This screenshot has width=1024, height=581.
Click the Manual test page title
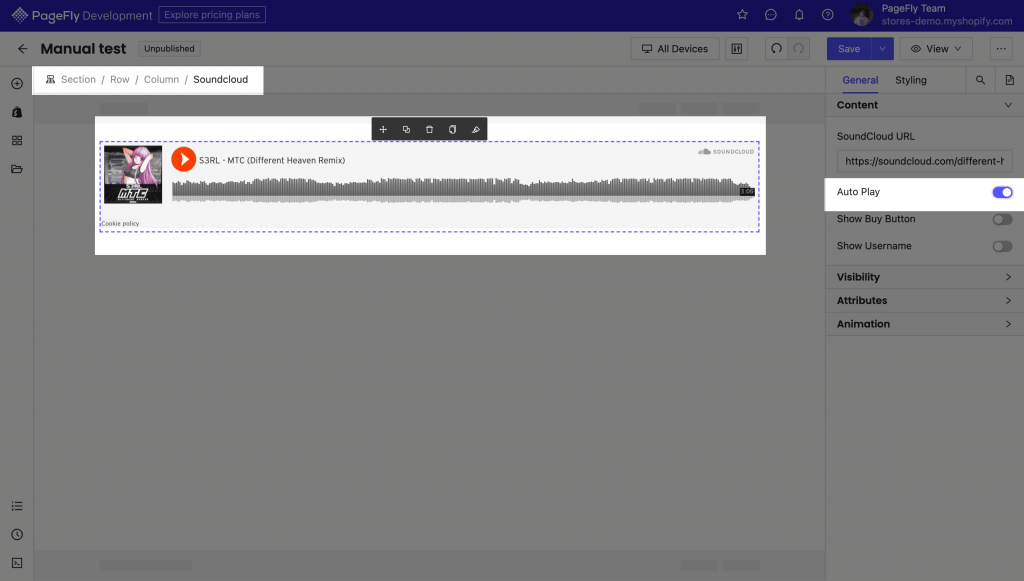click(x=83, y=49)
